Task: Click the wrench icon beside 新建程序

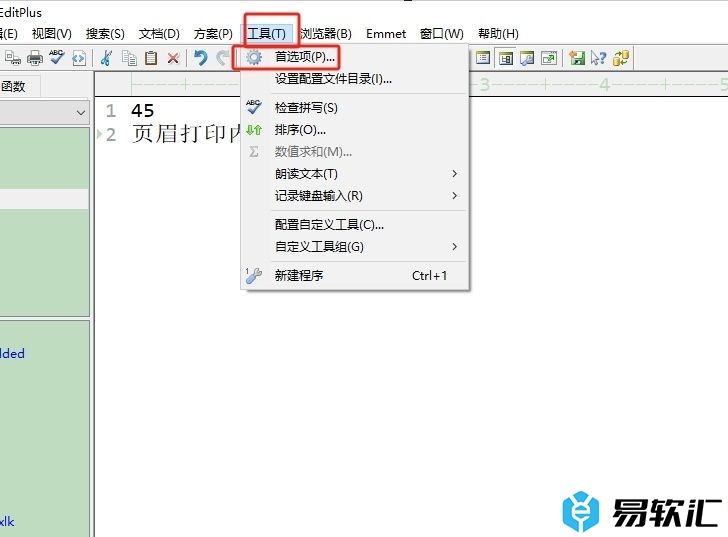Action: click(254, 276)
